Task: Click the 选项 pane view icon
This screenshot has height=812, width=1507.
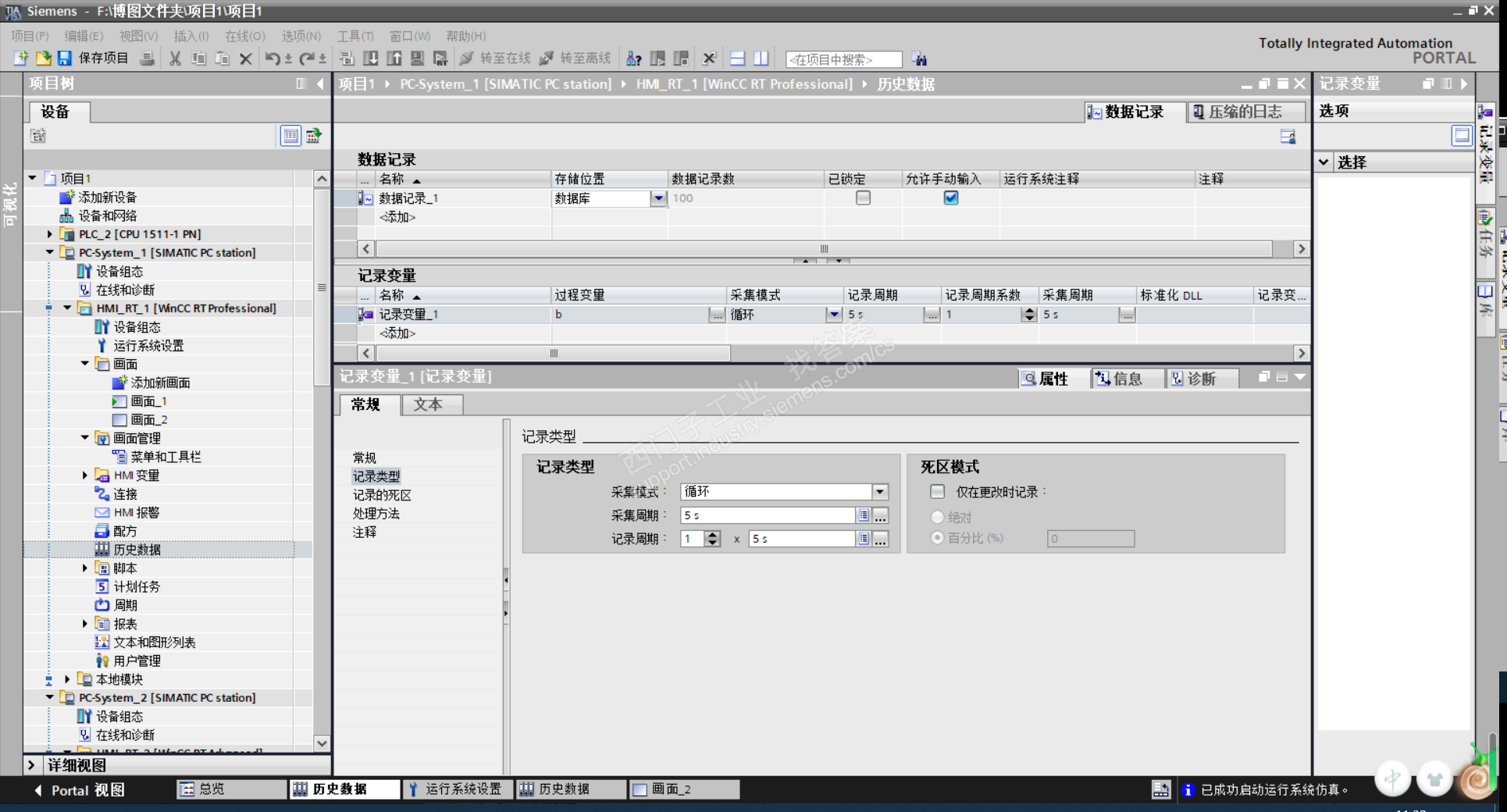Action: click(1461, 136)
